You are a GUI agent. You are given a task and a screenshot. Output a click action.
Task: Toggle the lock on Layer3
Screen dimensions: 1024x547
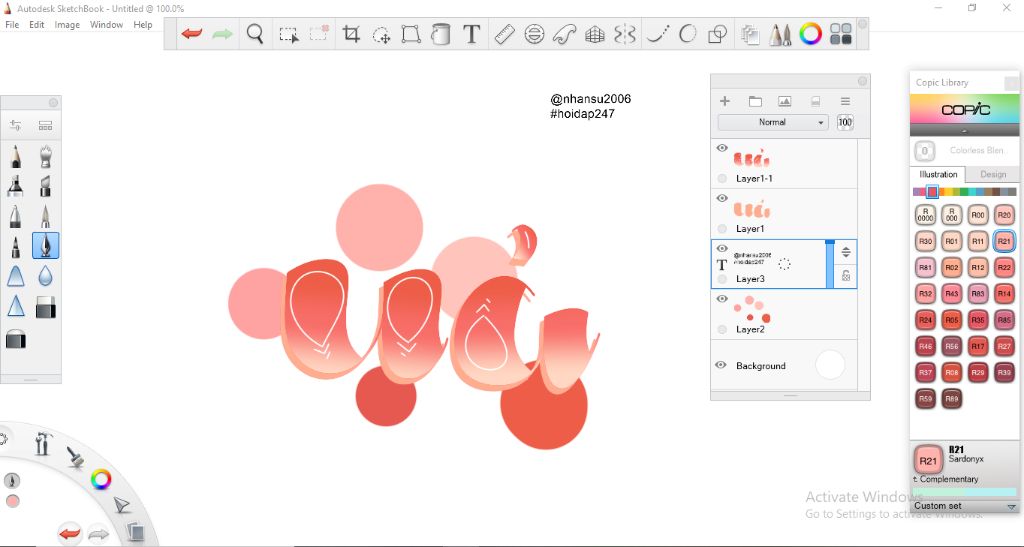(846, 275)
